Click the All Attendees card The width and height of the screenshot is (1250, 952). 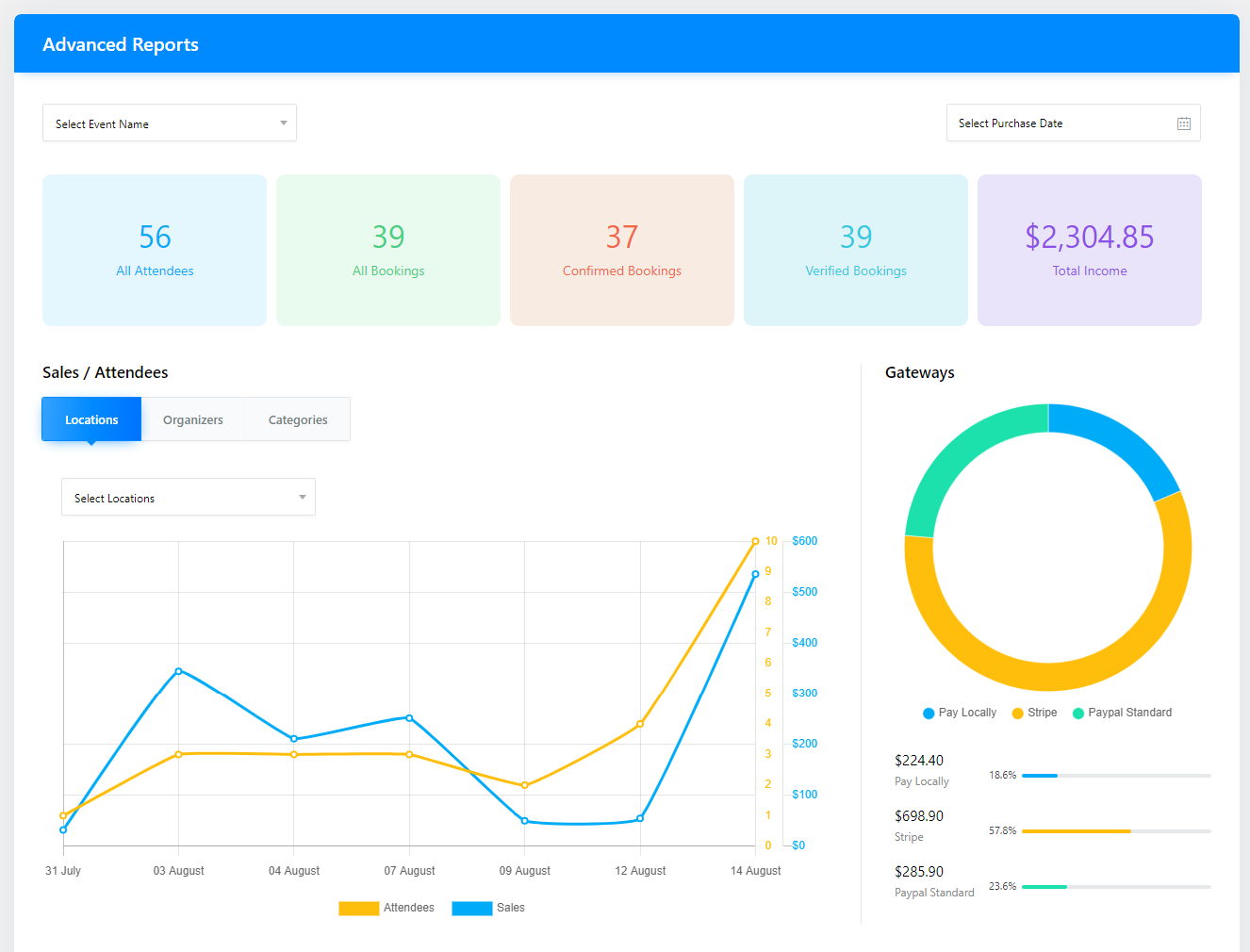pyautogui.click(x=155, y=250)
